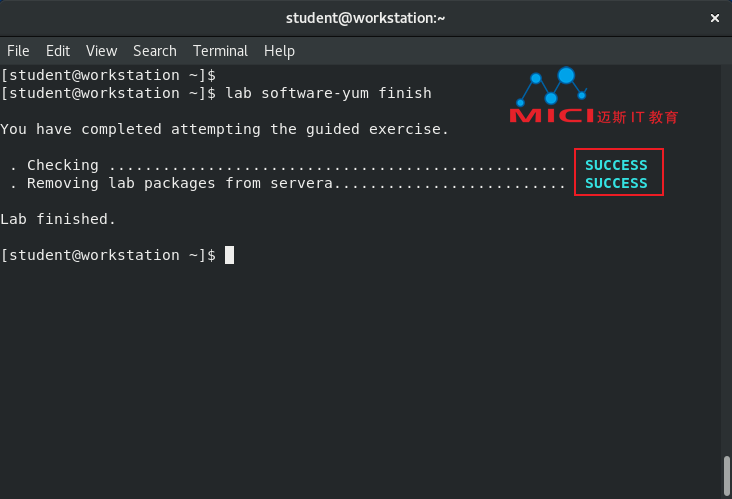This screenshot has height=499, width=732.
Task: Click the 'lab software-yum finish' command text
Action: 329,93
